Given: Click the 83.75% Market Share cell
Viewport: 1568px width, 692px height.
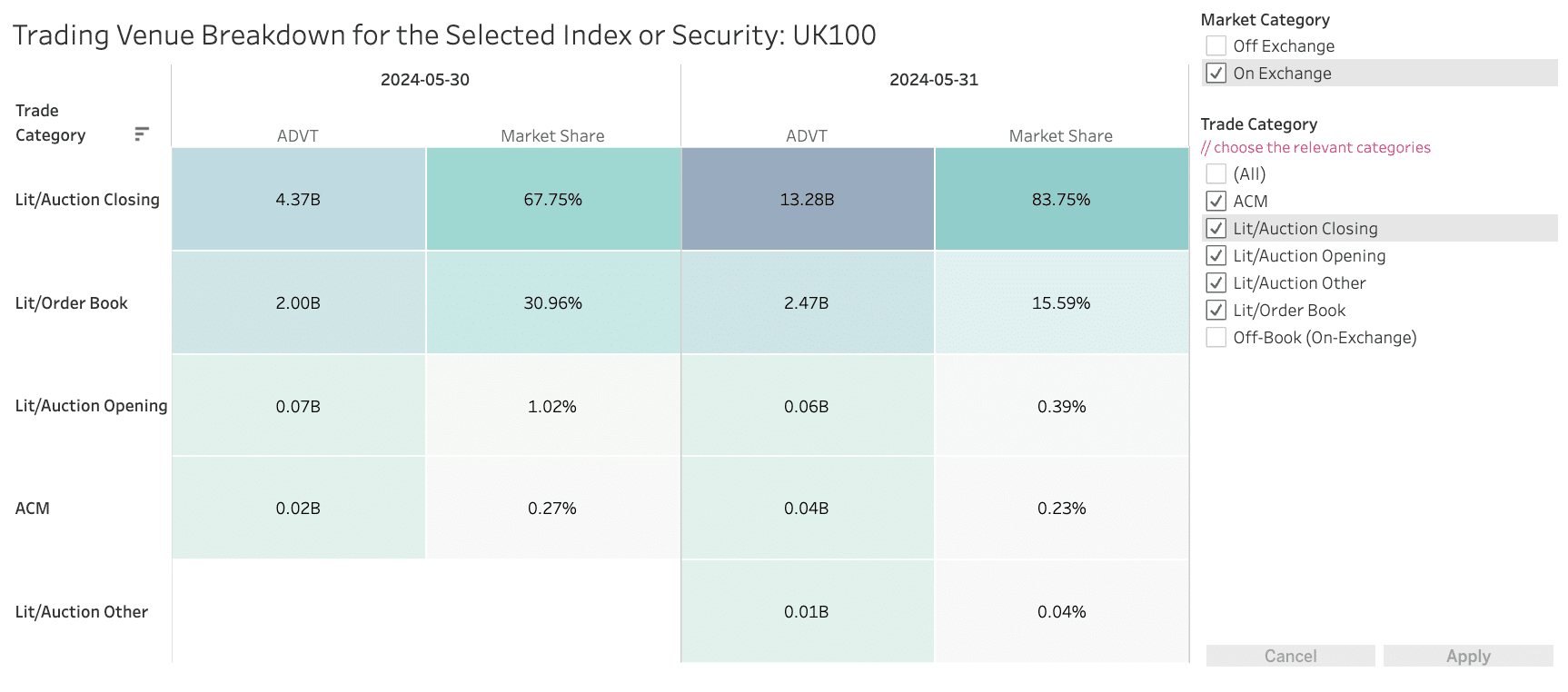Looking at the screenshot, I should click(x=1061, y=200).
